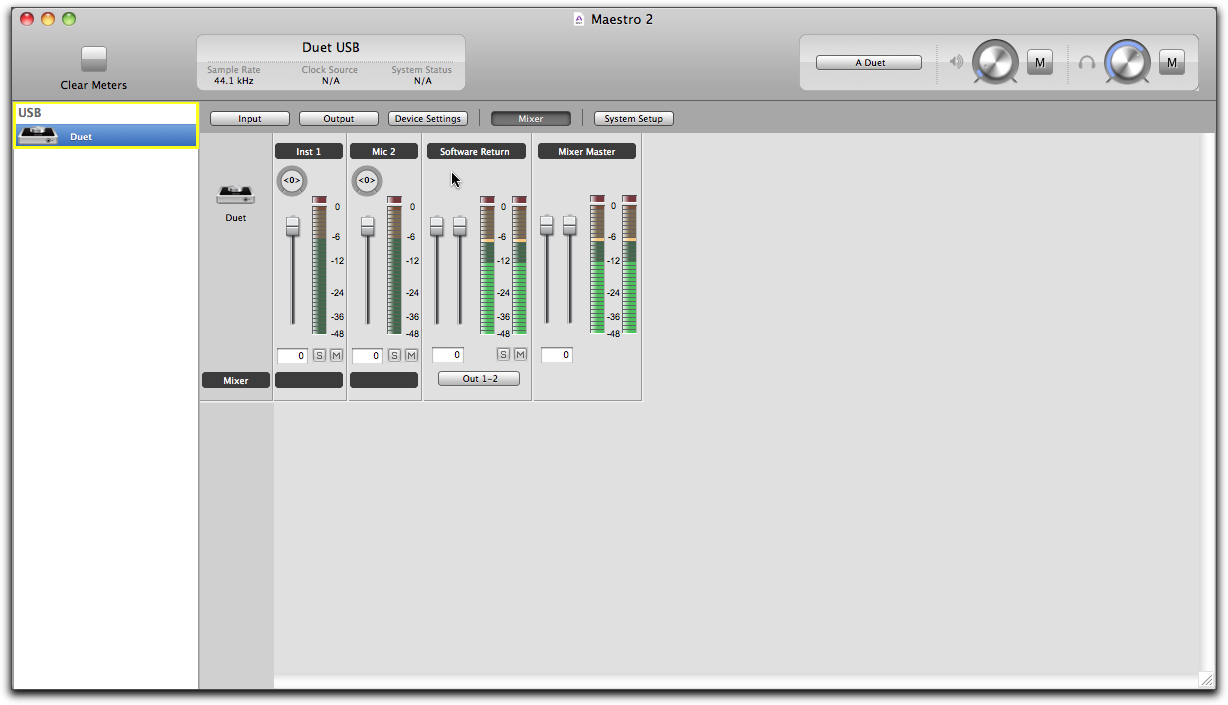This screenshot has height=705, width=1228.
Task: Click the headphone volume knob
Action: click(x=1127, y=62)
